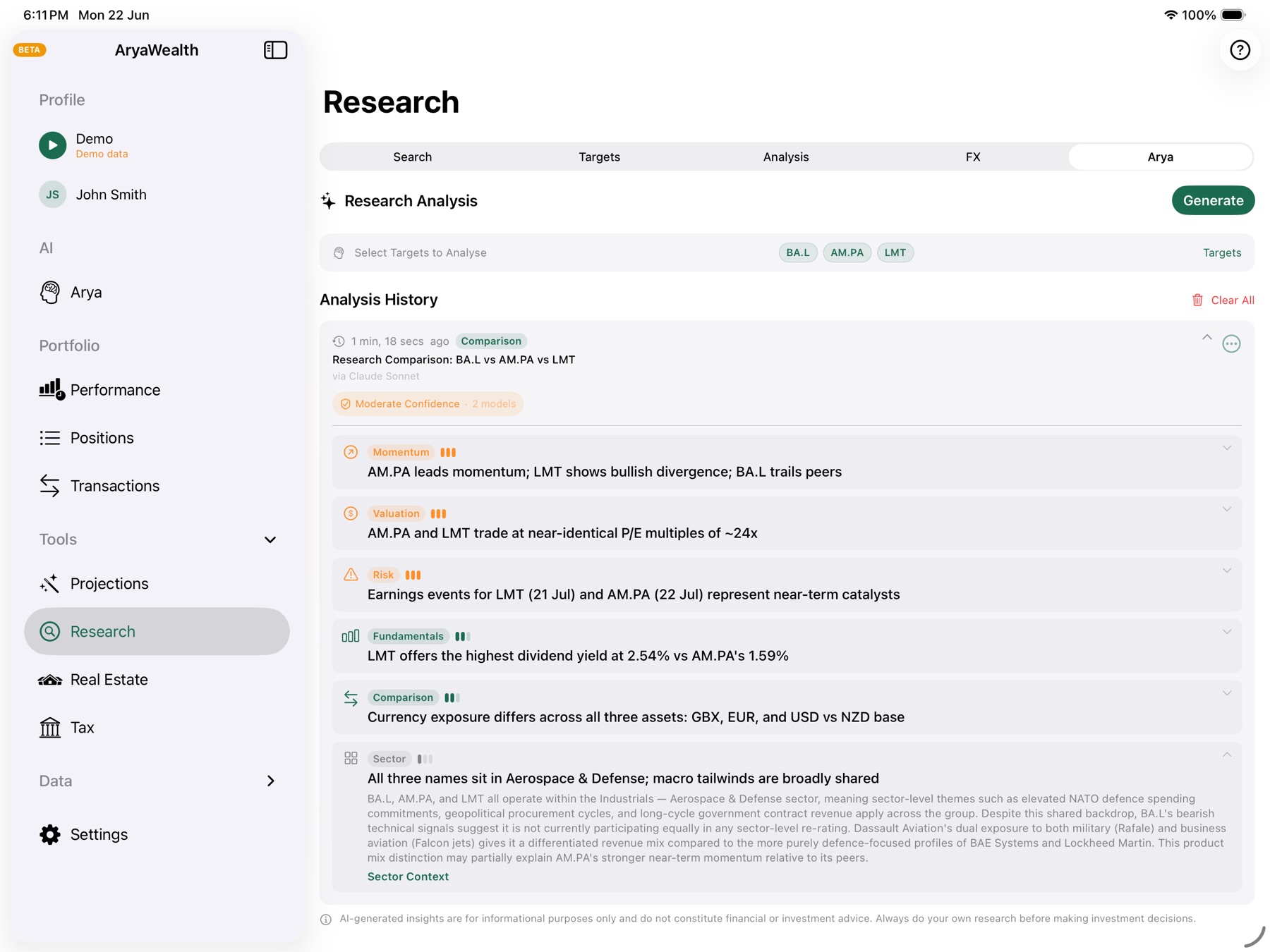Viewport: 1270px width, 952px height.
Task: Collapse the analysis history entry chevron
Action: coord(1207,338)
